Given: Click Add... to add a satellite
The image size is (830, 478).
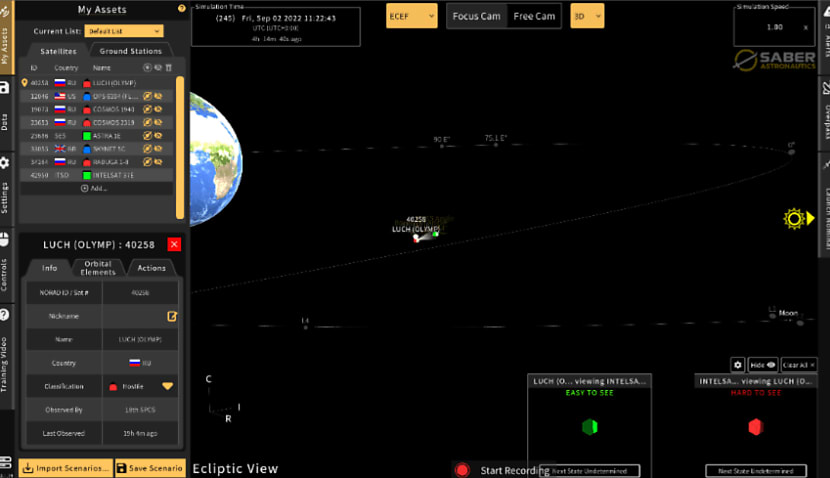Looking at the screenshot, I should click(x=94, y=188).
